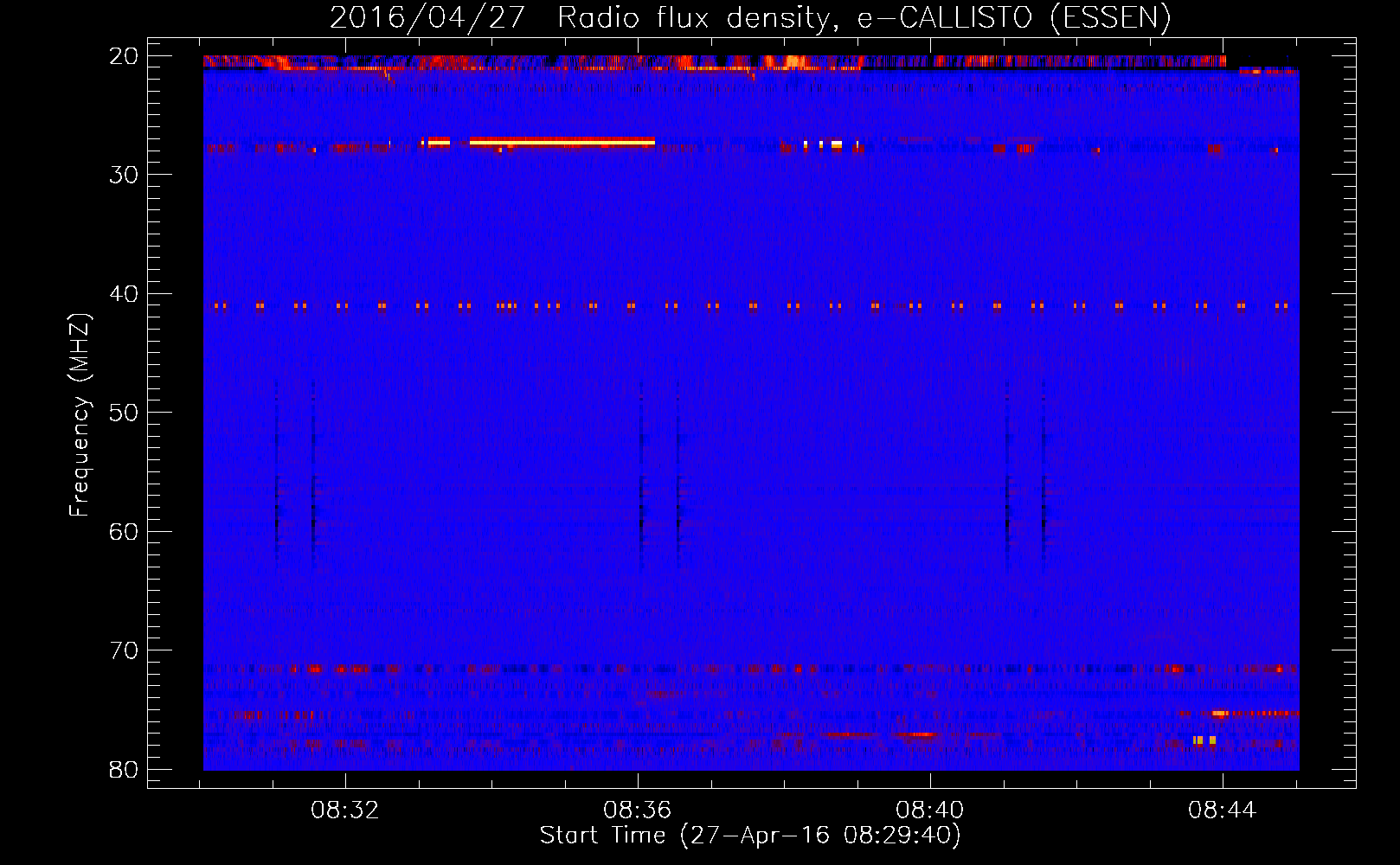The width and height of the screenshot is (1400, 865).
Task: Select the frequency axis label '30'
Action: point(125,175)
